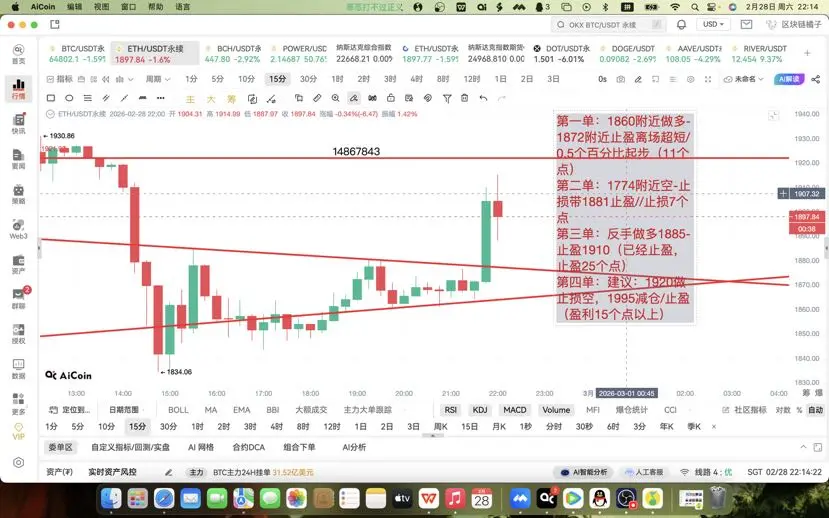Open the 合约DCA tab
This screenshot has height=518, width=829.
248,447
